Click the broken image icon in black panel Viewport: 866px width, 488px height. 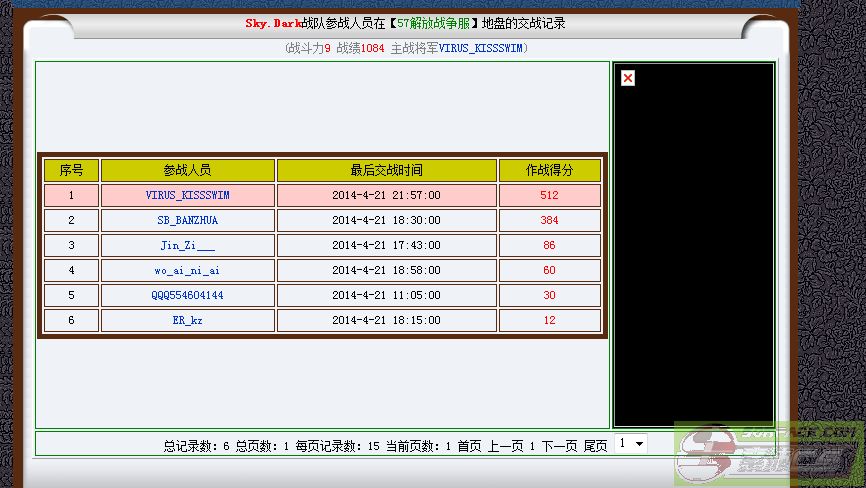628,78
